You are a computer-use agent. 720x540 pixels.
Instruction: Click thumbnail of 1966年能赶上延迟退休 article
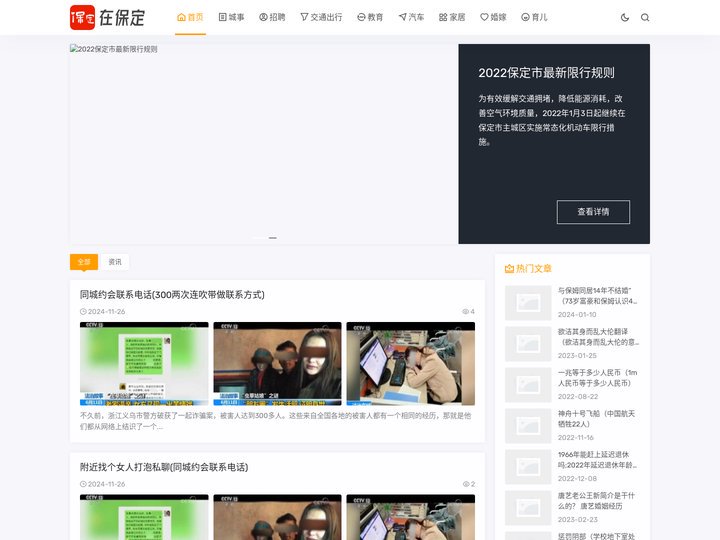(528, 467)
